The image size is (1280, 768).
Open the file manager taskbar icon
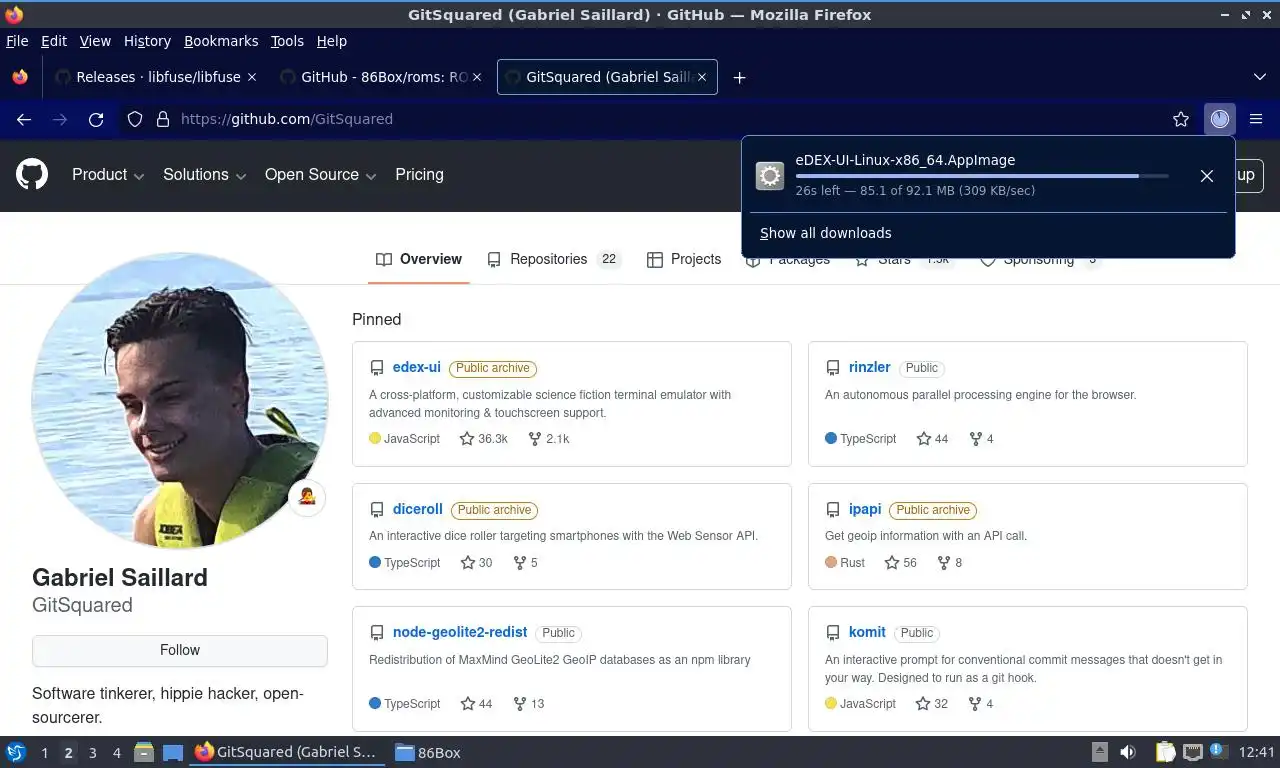coord(144,753)
